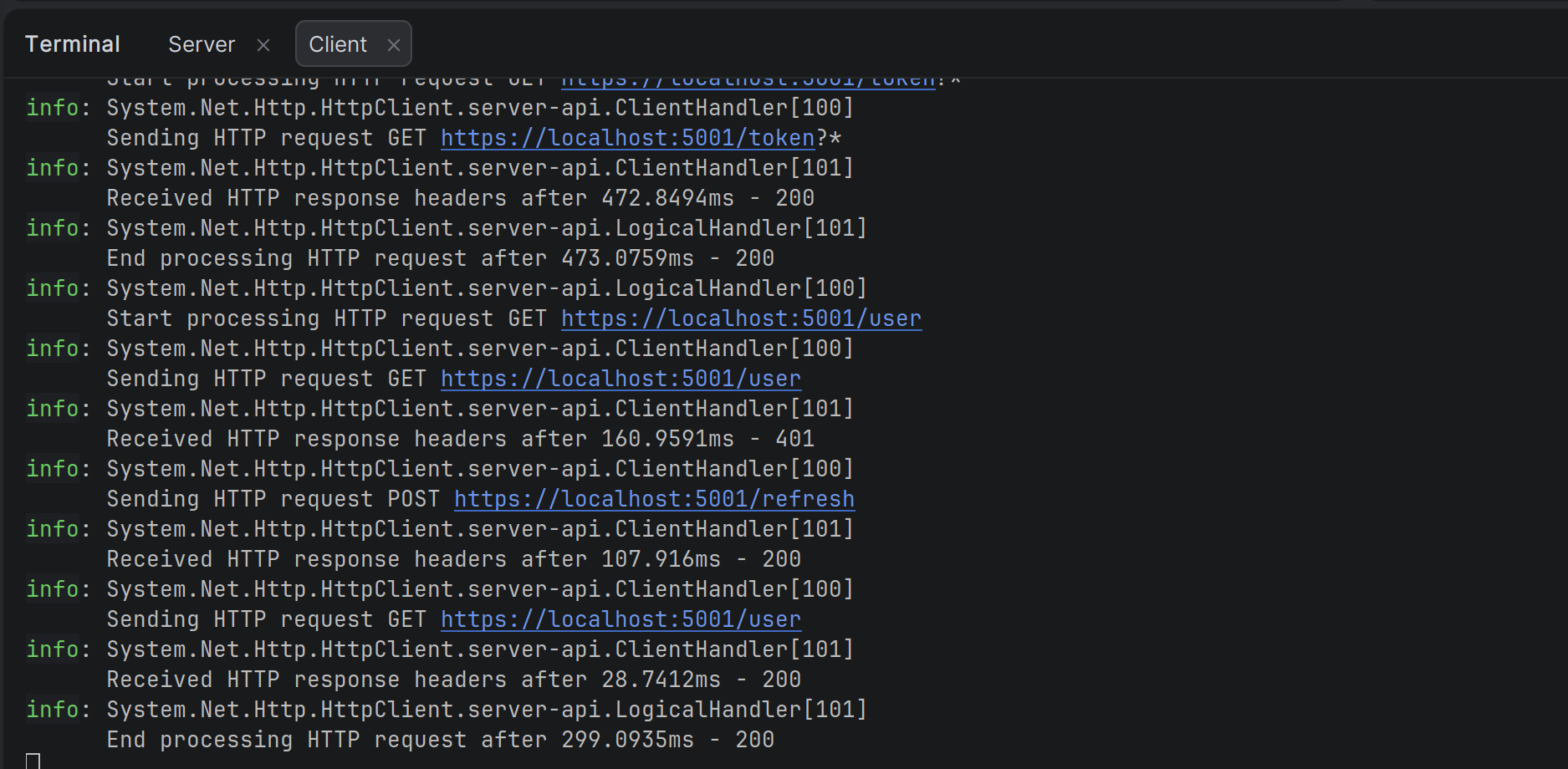Click the 401 status code text

click(x=794, y=439)
